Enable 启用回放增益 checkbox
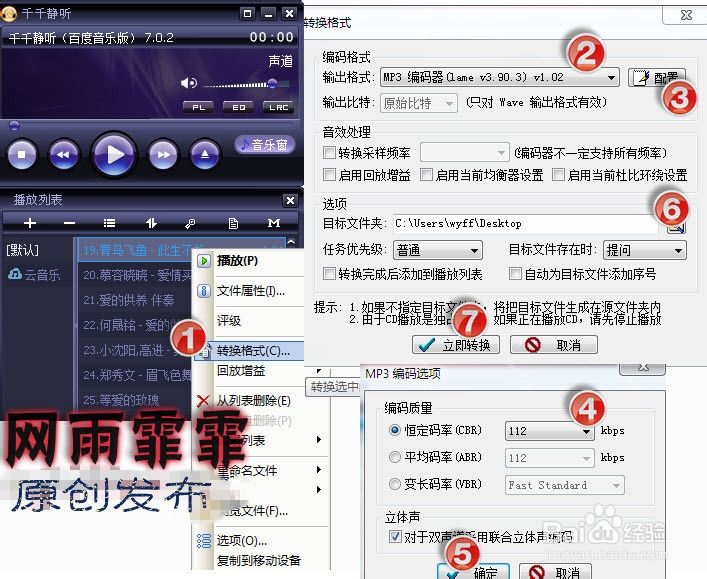707x579 pixels. click(330, 175)
